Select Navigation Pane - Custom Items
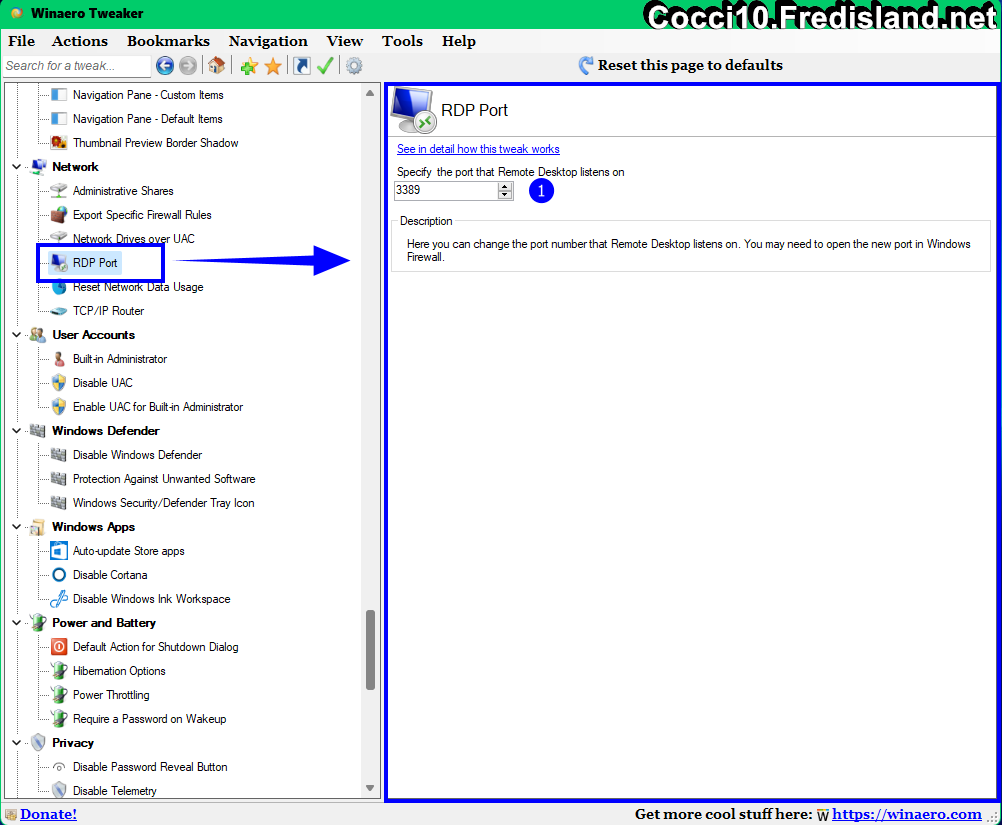The width and height of the screenshot is (1002, 825). (x=148, y=95)
